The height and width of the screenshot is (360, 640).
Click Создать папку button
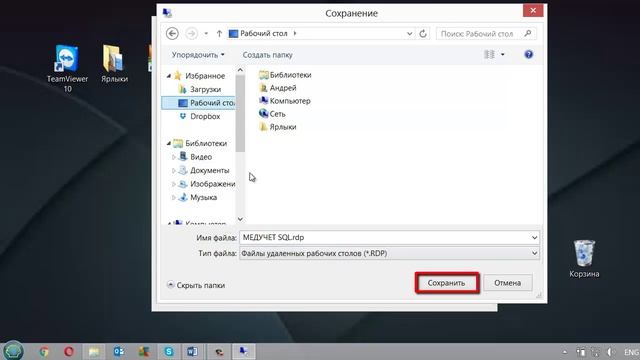(x=267, y=55)
